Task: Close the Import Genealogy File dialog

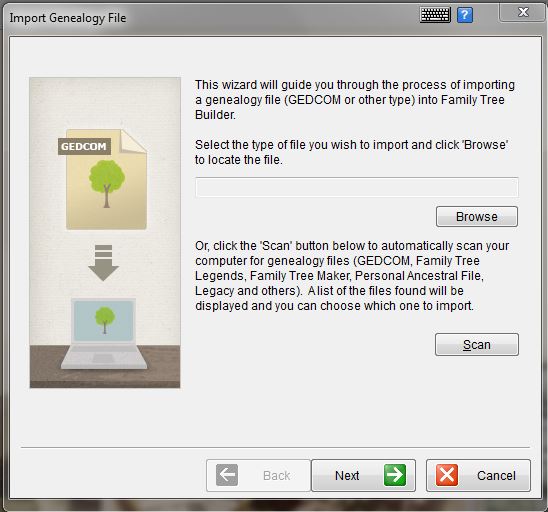Action: coord(523,12)
